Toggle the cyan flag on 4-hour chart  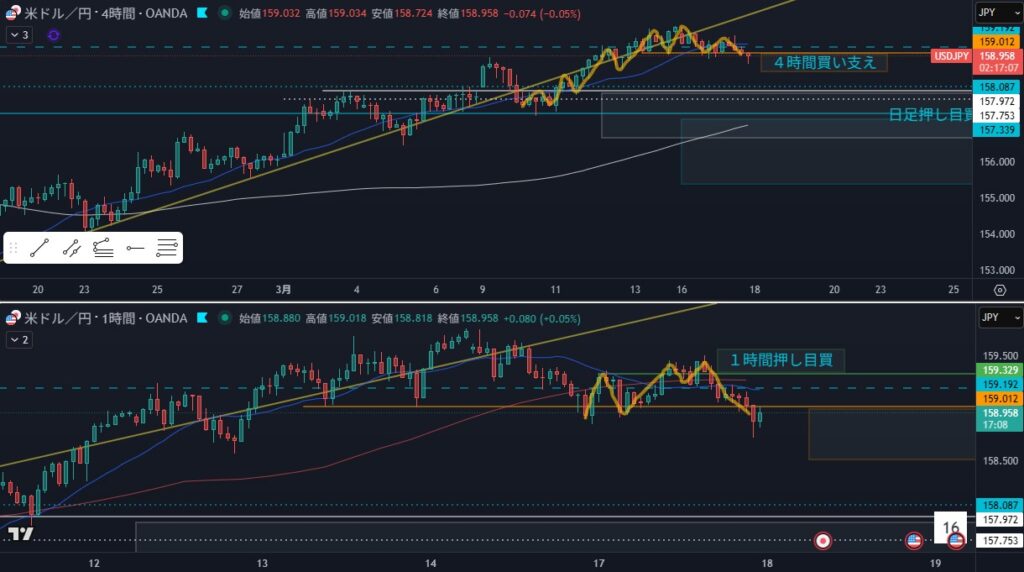click(202, 14)
